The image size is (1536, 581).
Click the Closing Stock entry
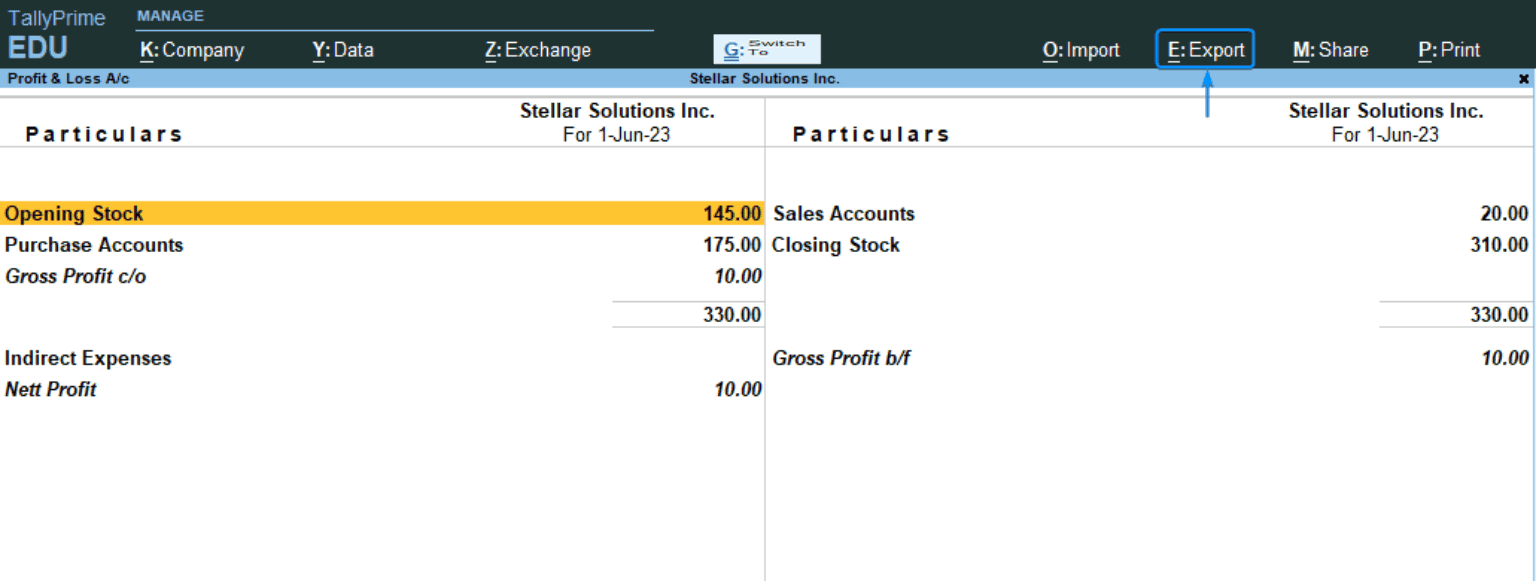coord(836,245)
